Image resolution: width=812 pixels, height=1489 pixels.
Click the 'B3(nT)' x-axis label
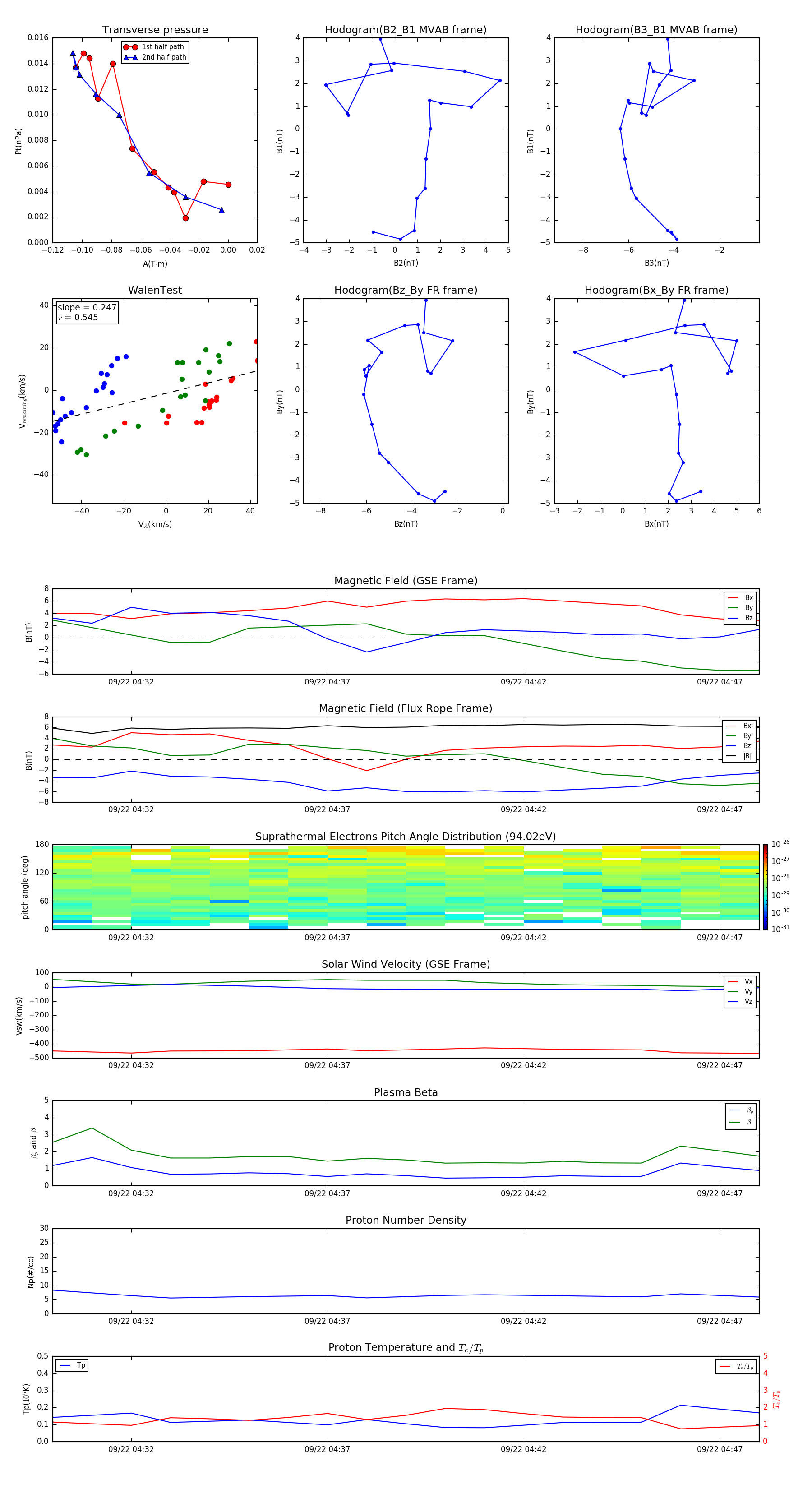tap(656, 263)
